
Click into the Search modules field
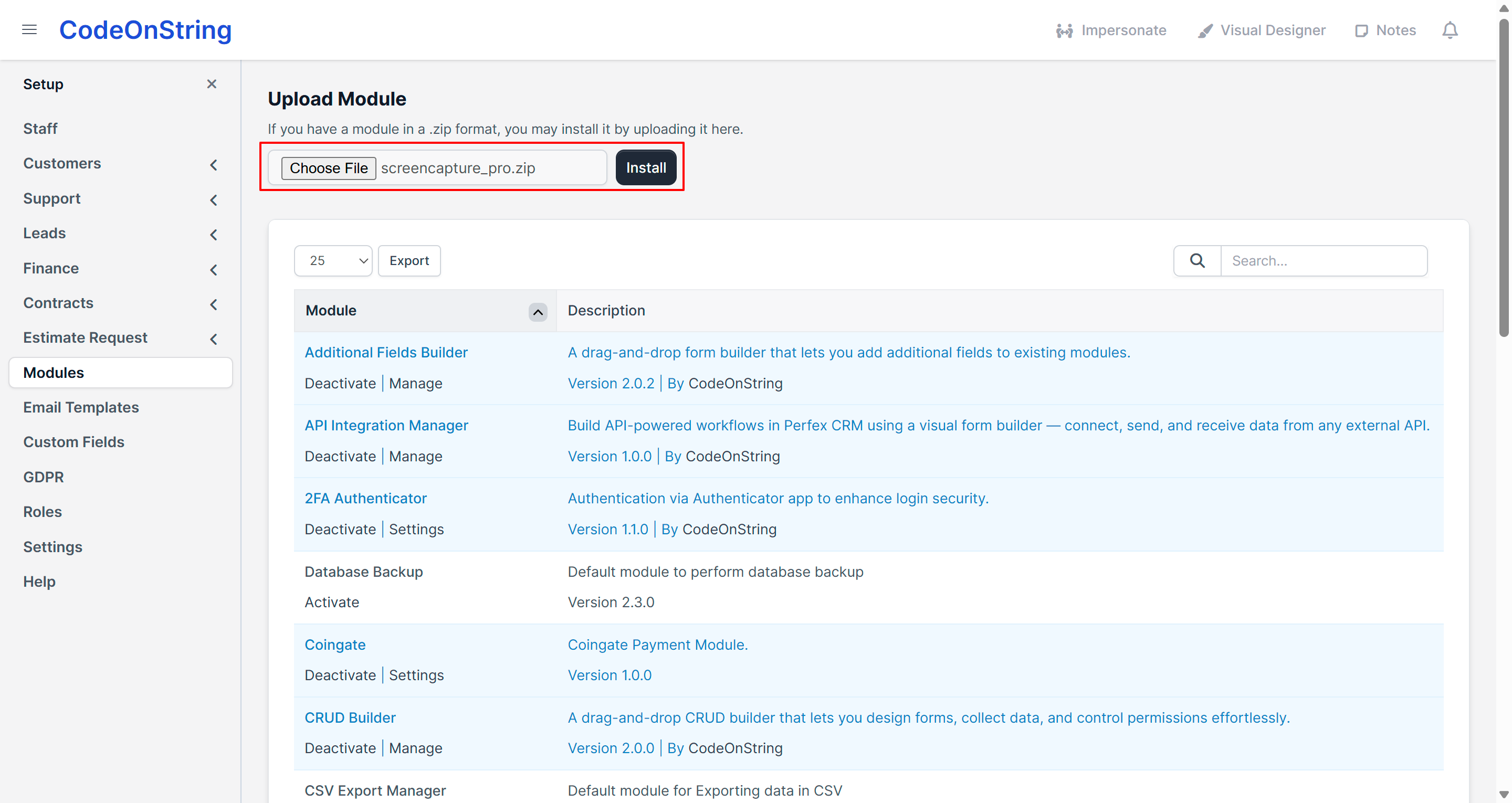1324,261
